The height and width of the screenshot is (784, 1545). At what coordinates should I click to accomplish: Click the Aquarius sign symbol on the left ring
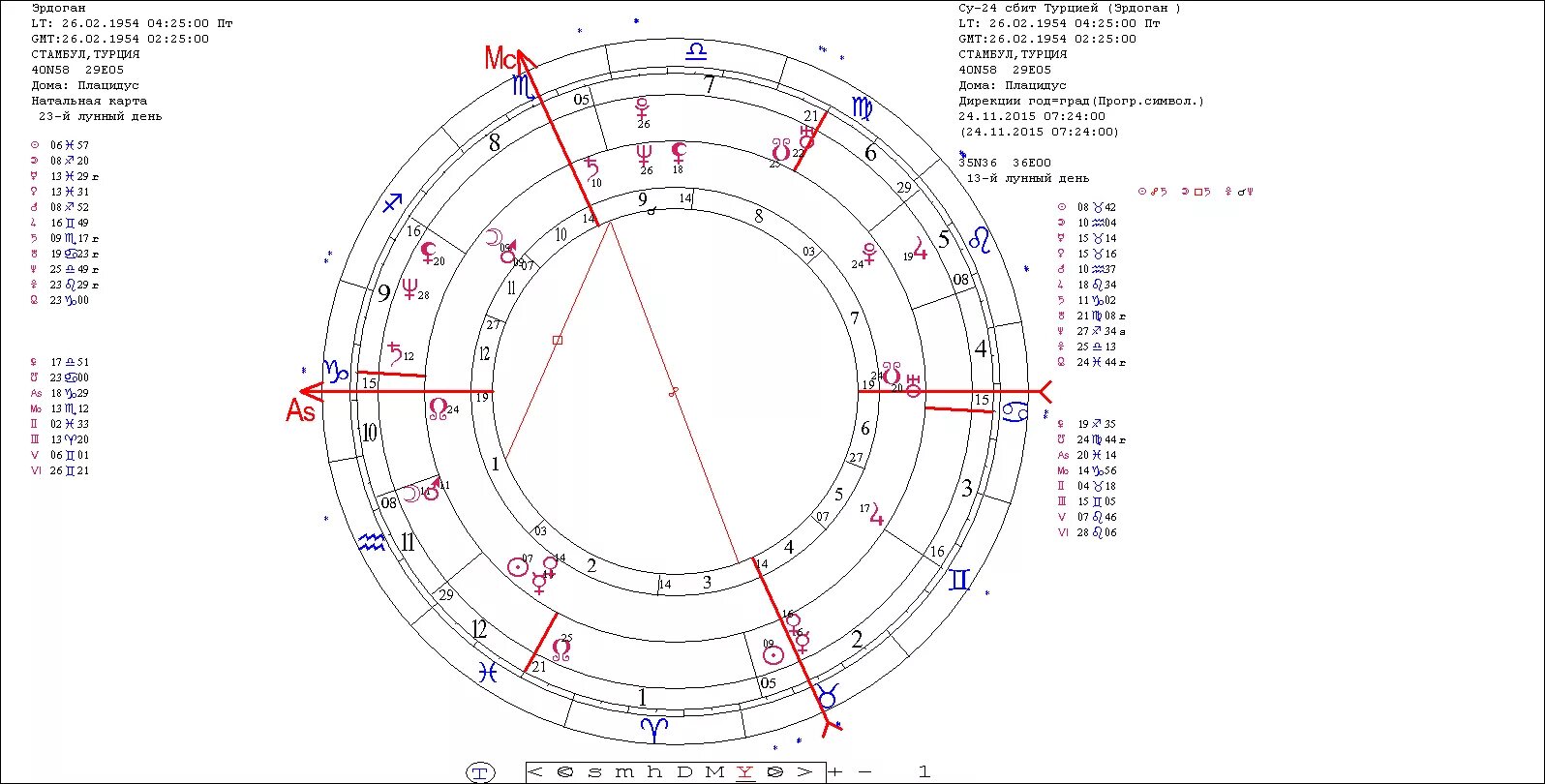371,541
